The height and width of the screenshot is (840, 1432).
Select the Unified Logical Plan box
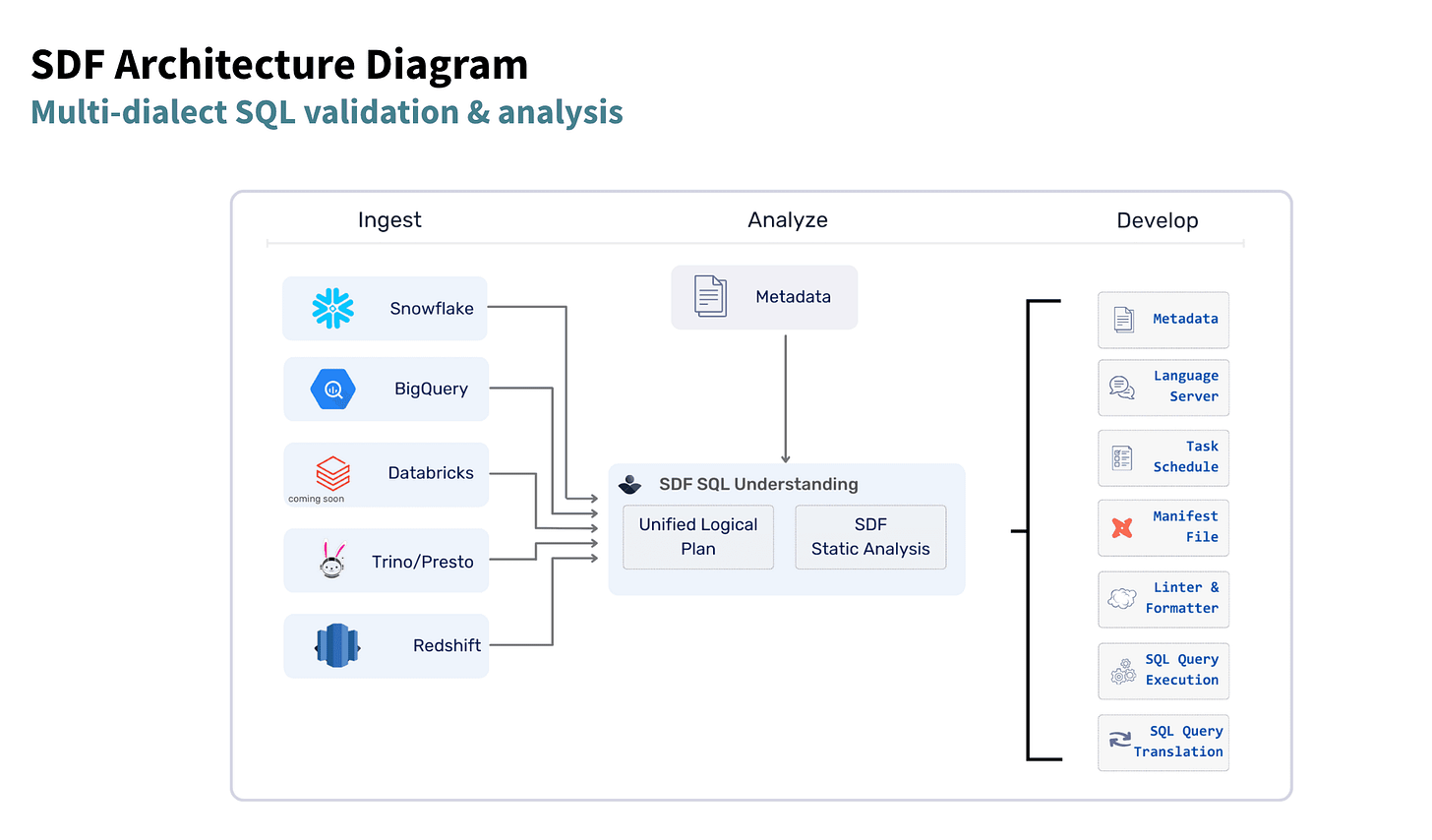[698, 537]
